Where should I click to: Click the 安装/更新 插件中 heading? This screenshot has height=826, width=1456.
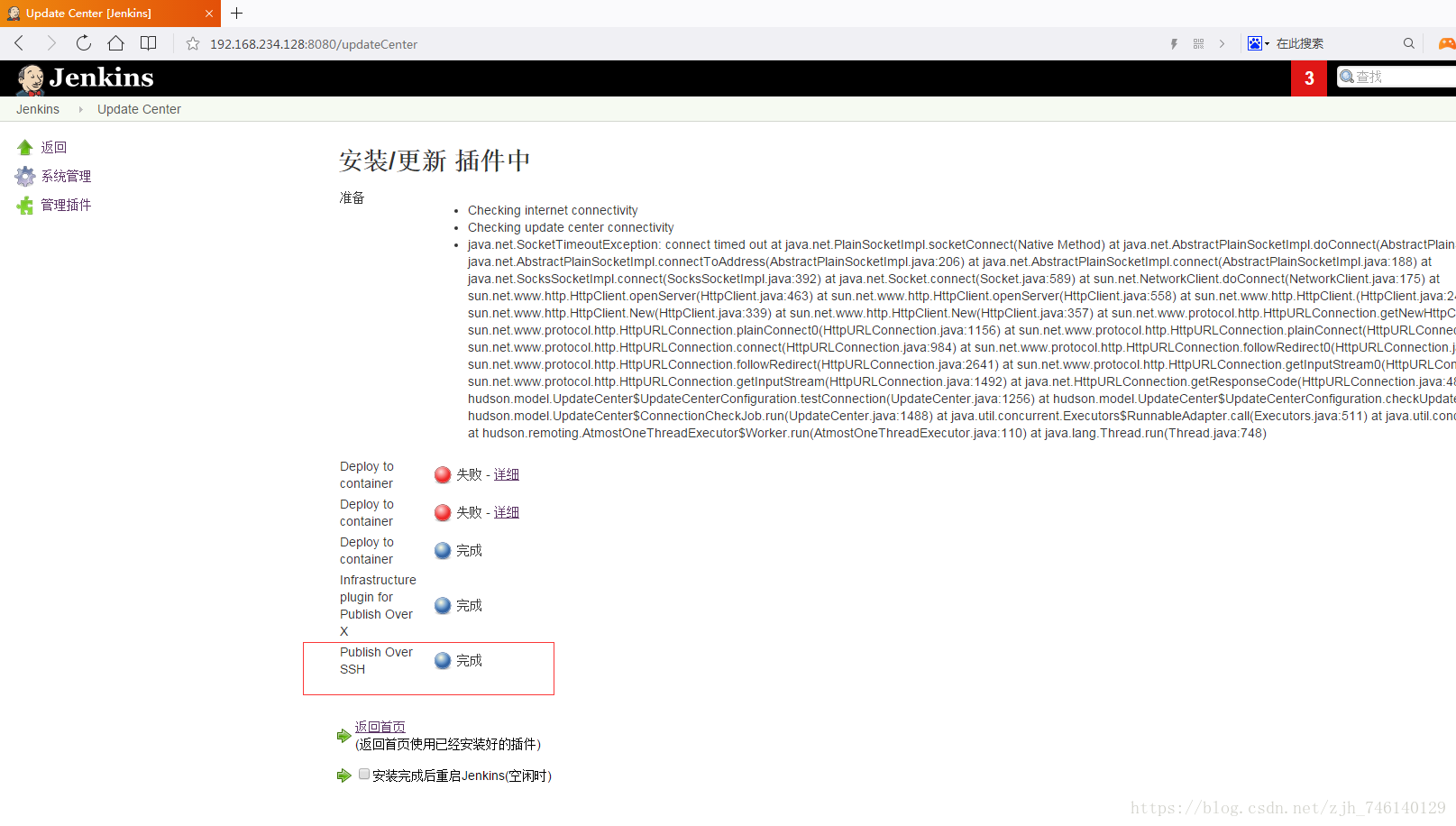click(x=435, y=161)
